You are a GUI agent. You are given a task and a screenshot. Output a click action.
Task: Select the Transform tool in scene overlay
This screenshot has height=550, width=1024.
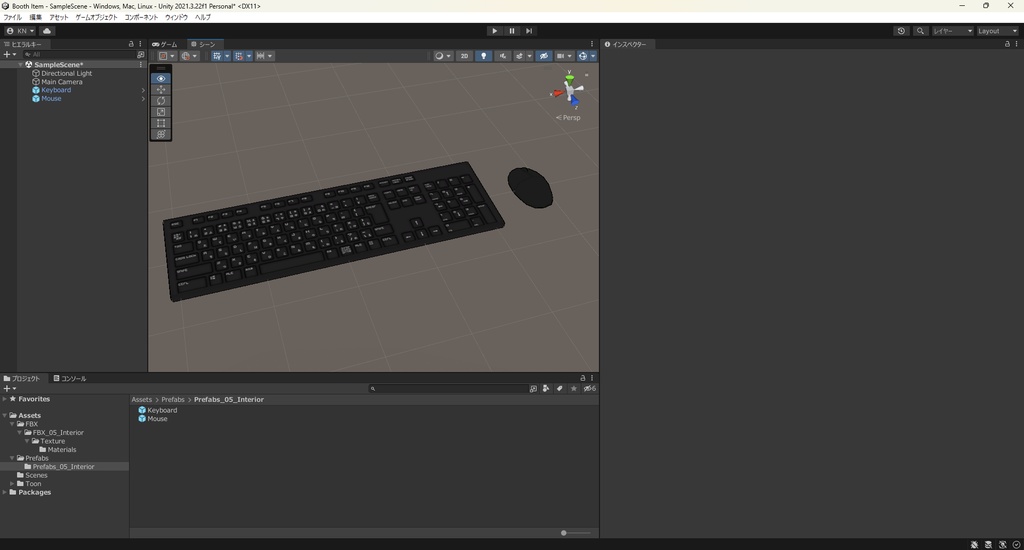coord(161,134)
